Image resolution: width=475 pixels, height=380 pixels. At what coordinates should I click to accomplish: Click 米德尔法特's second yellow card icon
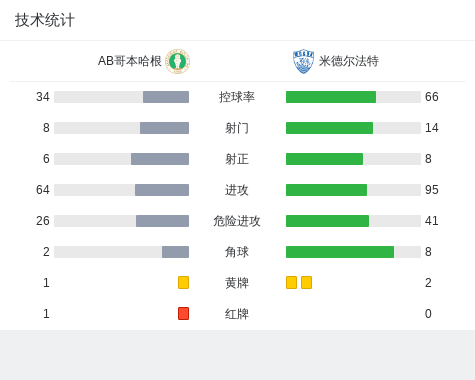(x=306, y=282)
